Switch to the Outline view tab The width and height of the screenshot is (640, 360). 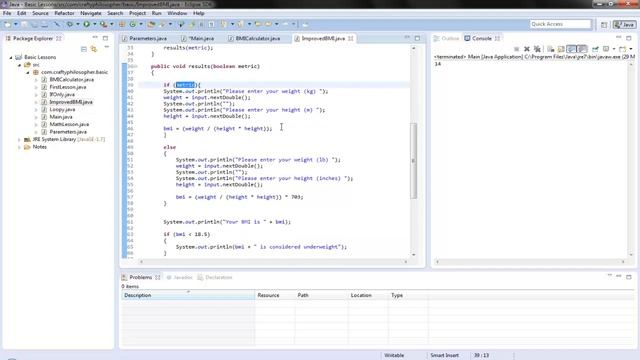coord(447,38)
